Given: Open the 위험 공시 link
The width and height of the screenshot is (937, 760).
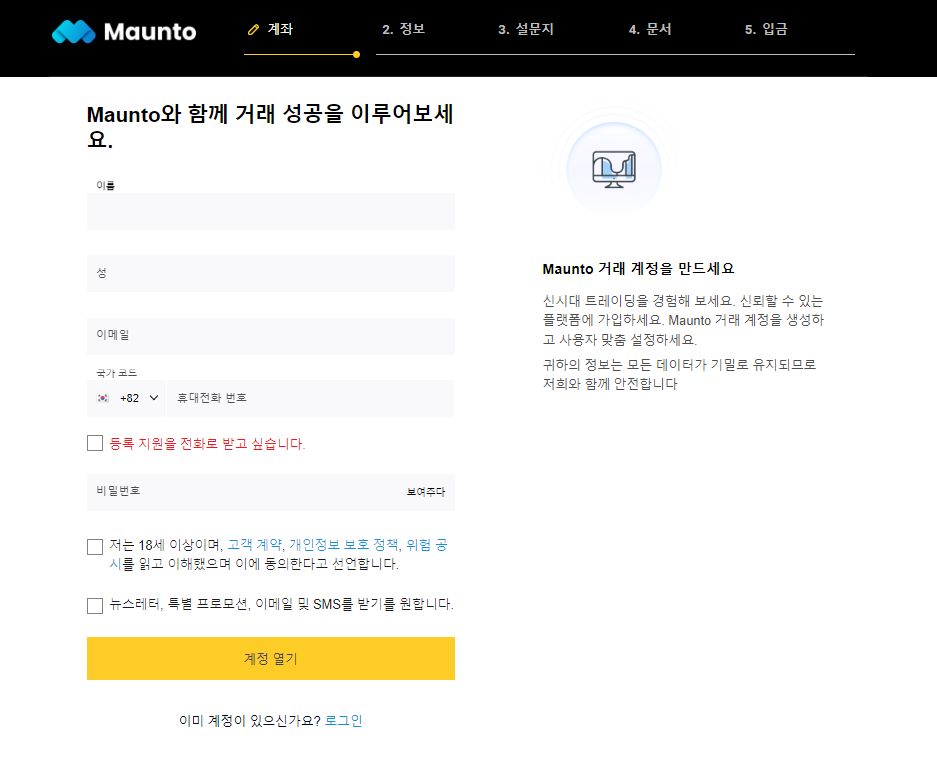Looking at the screenshot, I should pyautogui.click(x=427, y=545).
